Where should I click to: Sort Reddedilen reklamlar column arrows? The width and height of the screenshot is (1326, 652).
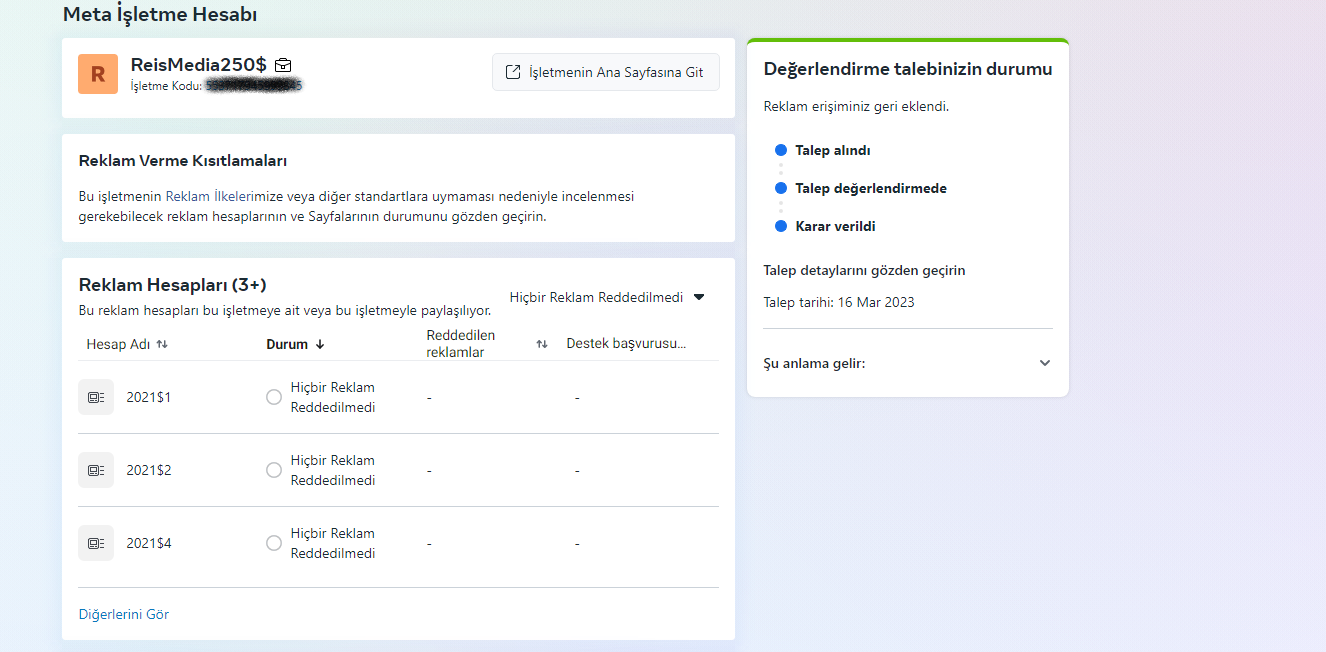click(x=542, y=344)
